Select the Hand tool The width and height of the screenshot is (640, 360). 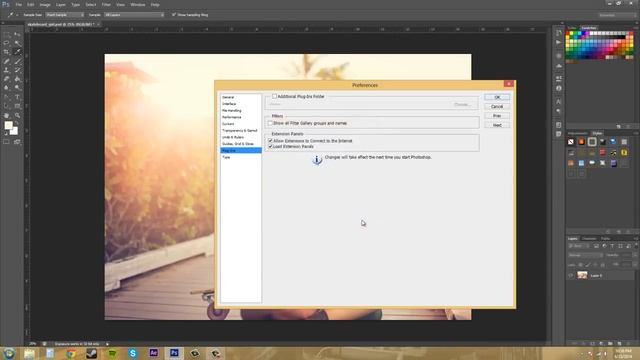6,116
